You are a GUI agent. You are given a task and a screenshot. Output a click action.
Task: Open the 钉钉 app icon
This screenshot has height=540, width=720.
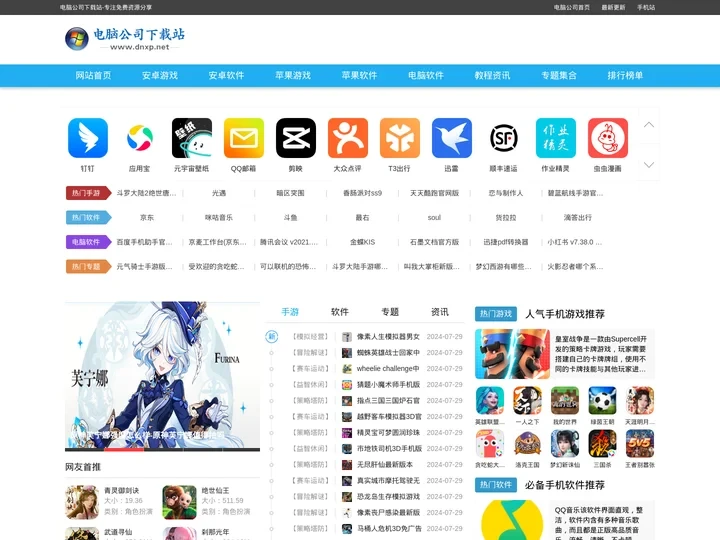(x=88, y=138)
